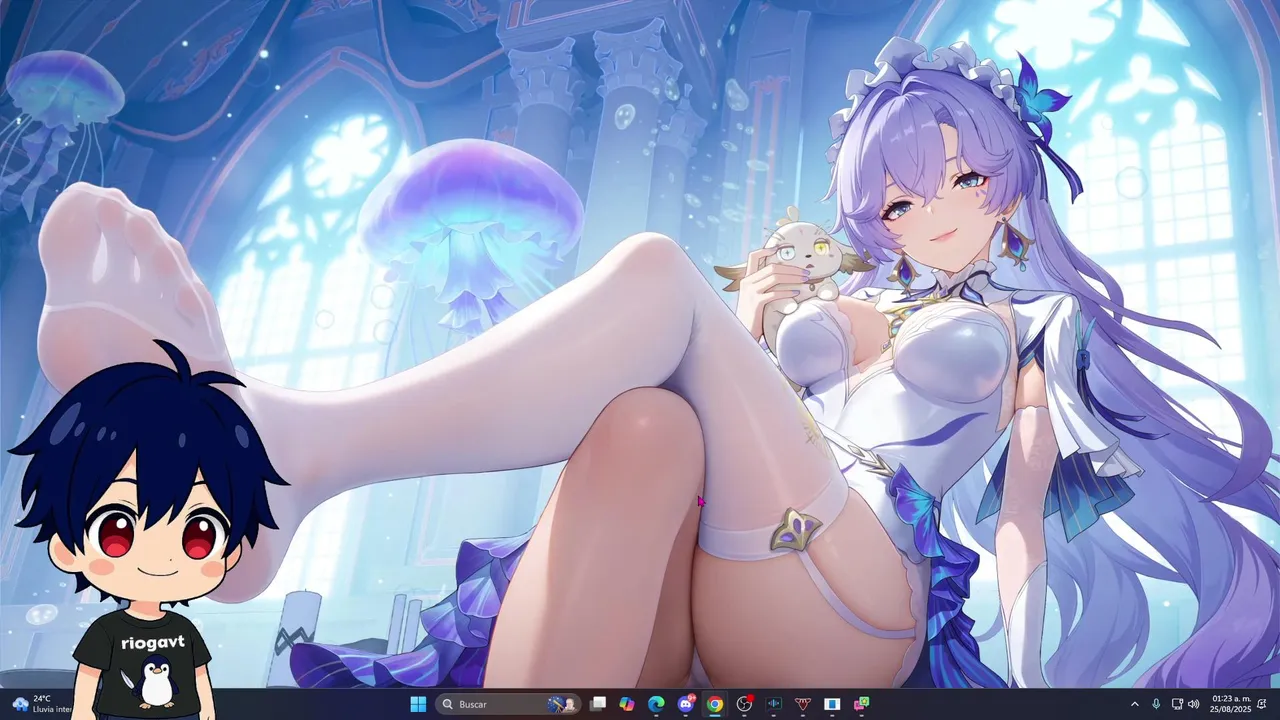Click the telescope search highlight image

pos(562,704)
